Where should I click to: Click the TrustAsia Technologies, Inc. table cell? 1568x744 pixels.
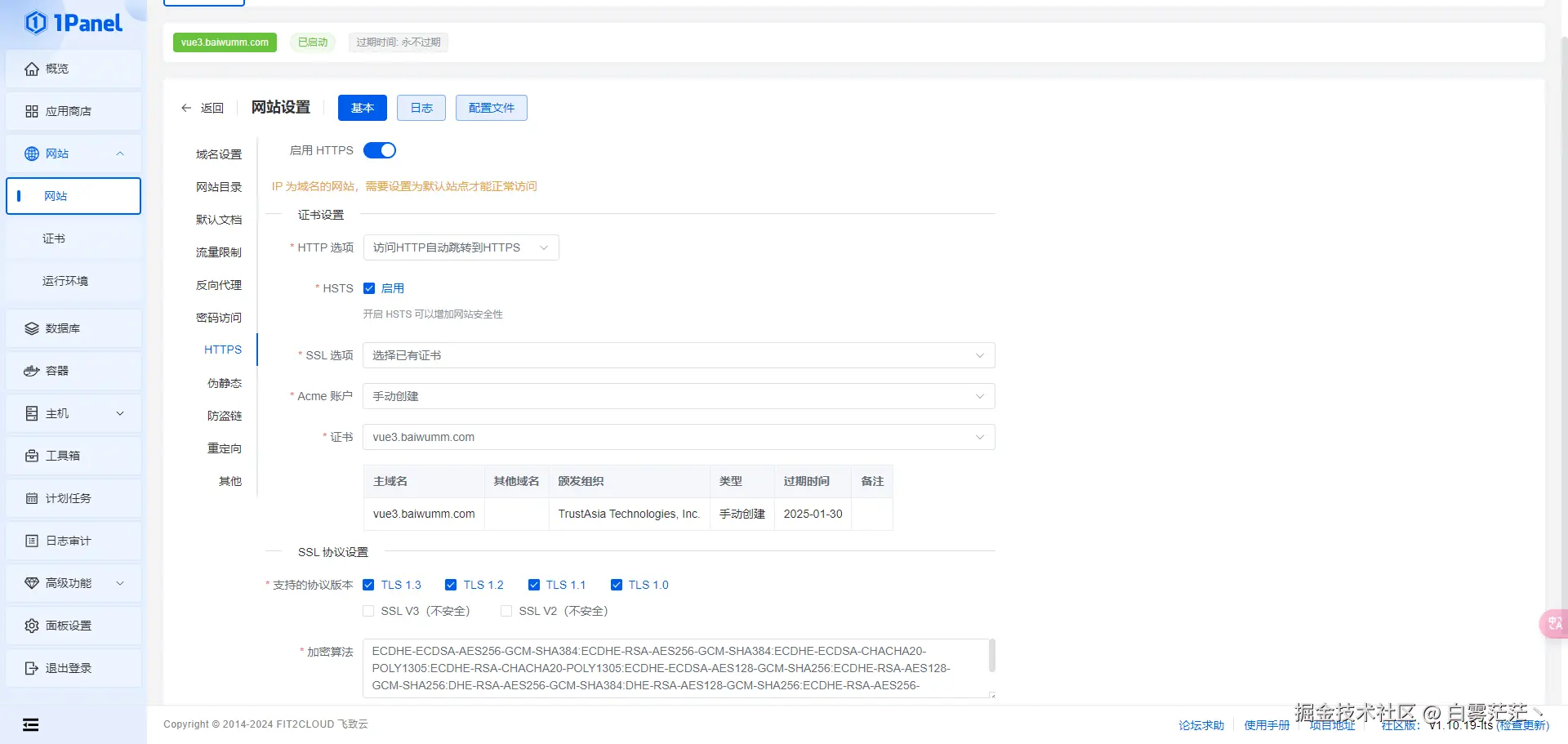629,514
